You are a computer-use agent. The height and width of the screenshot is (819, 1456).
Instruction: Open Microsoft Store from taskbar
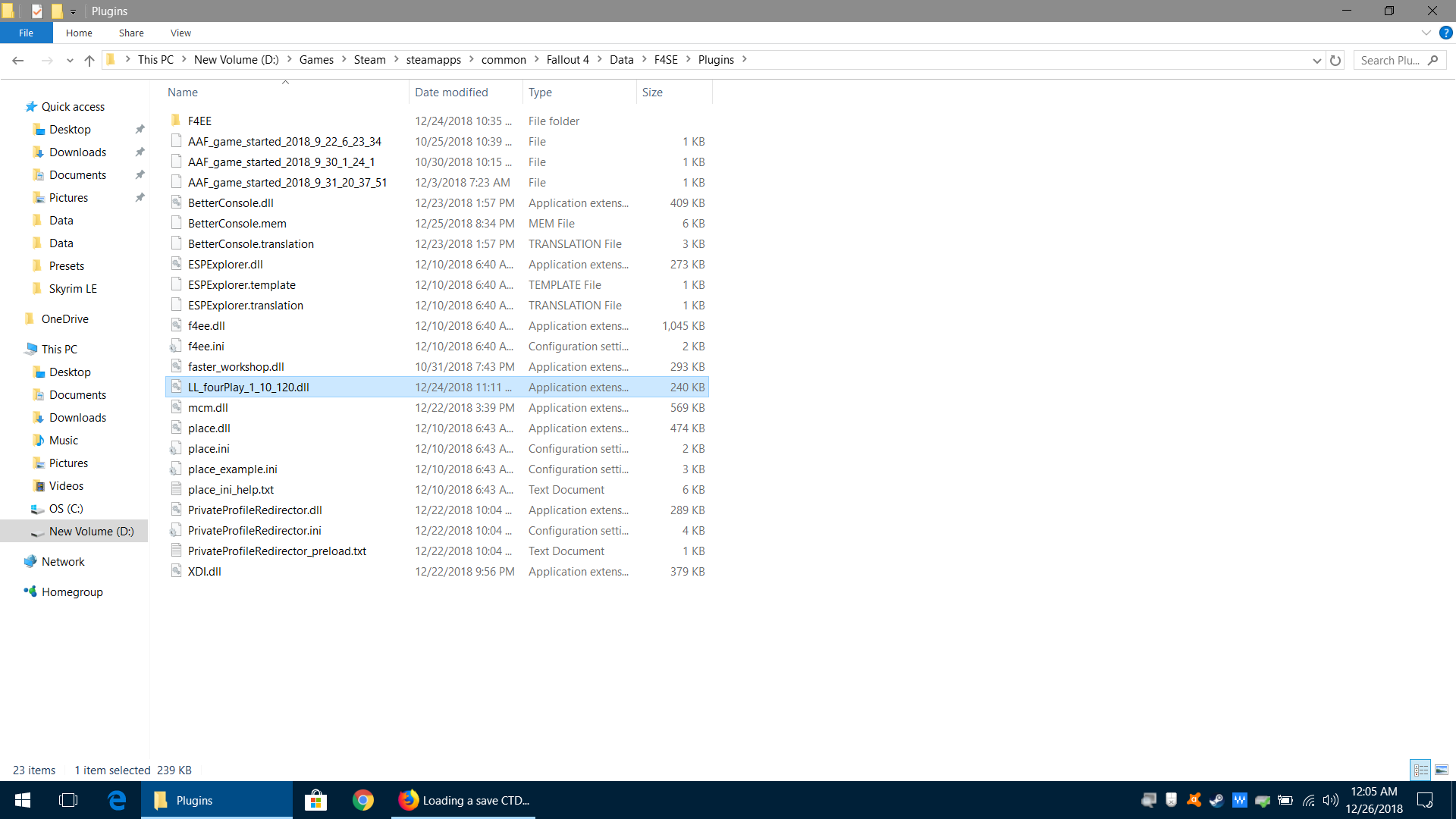click(x=315, y=800)
